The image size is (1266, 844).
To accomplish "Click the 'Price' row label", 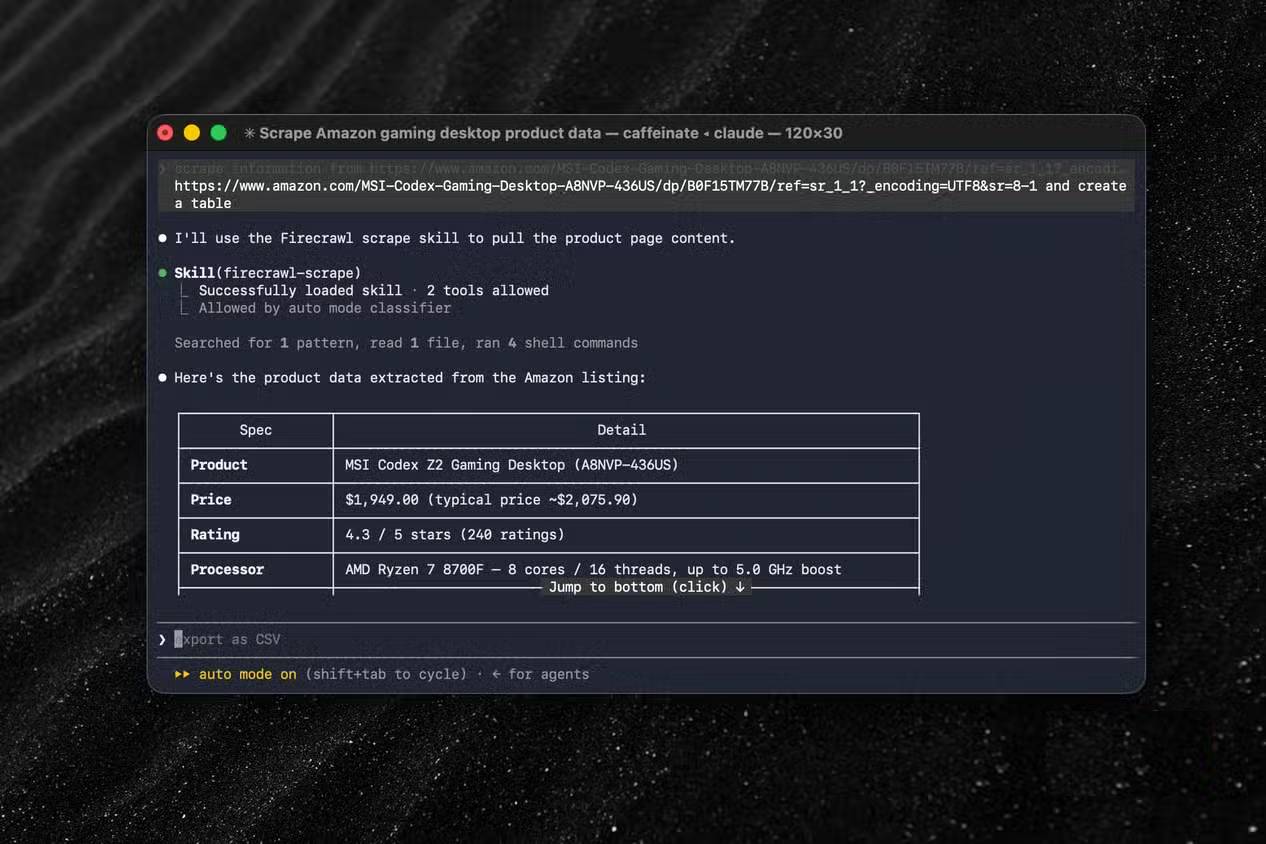I will (211, 500).
